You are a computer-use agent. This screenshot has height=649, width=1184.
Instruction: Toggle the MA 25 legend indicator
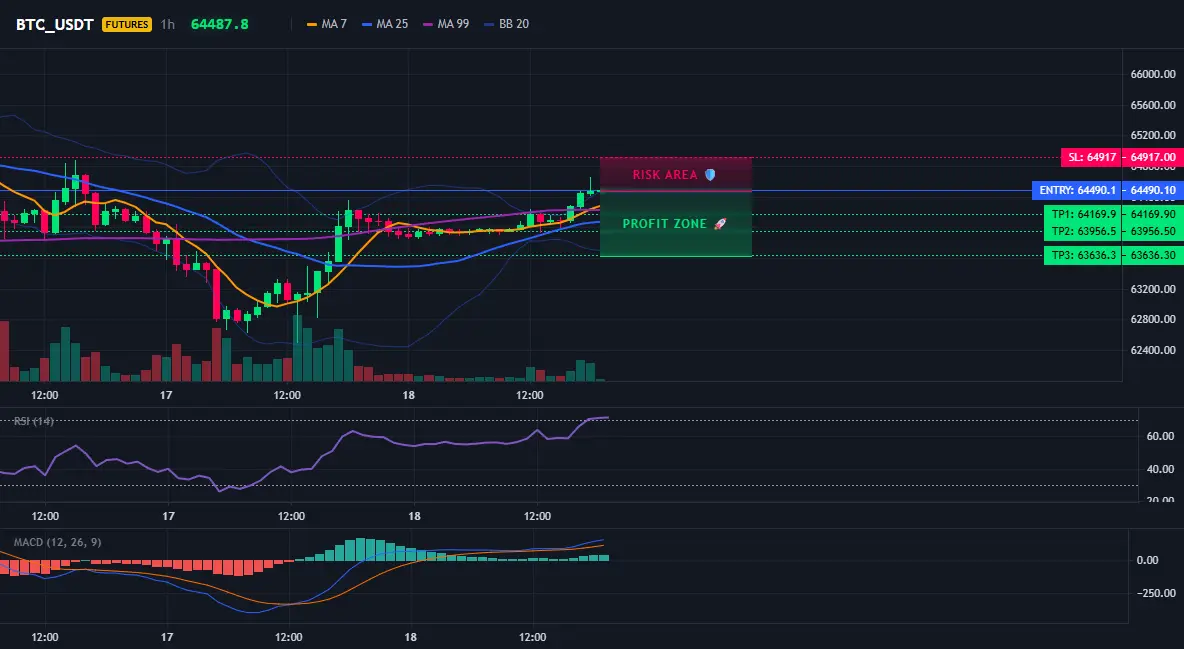pos(385,24)
